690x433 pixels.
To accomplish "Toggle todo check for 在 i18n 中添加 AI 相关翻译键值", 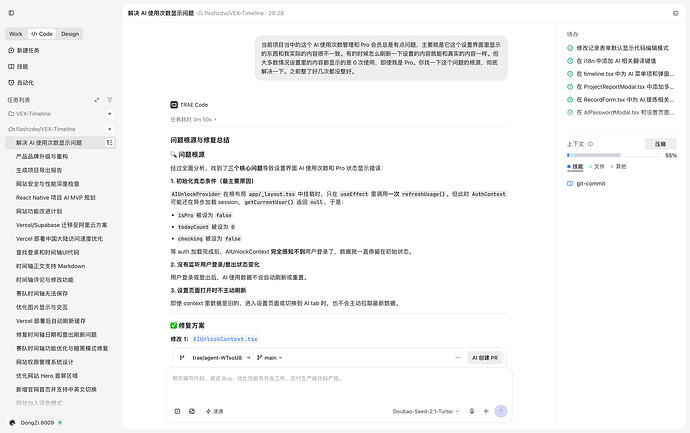I will 570,61.
